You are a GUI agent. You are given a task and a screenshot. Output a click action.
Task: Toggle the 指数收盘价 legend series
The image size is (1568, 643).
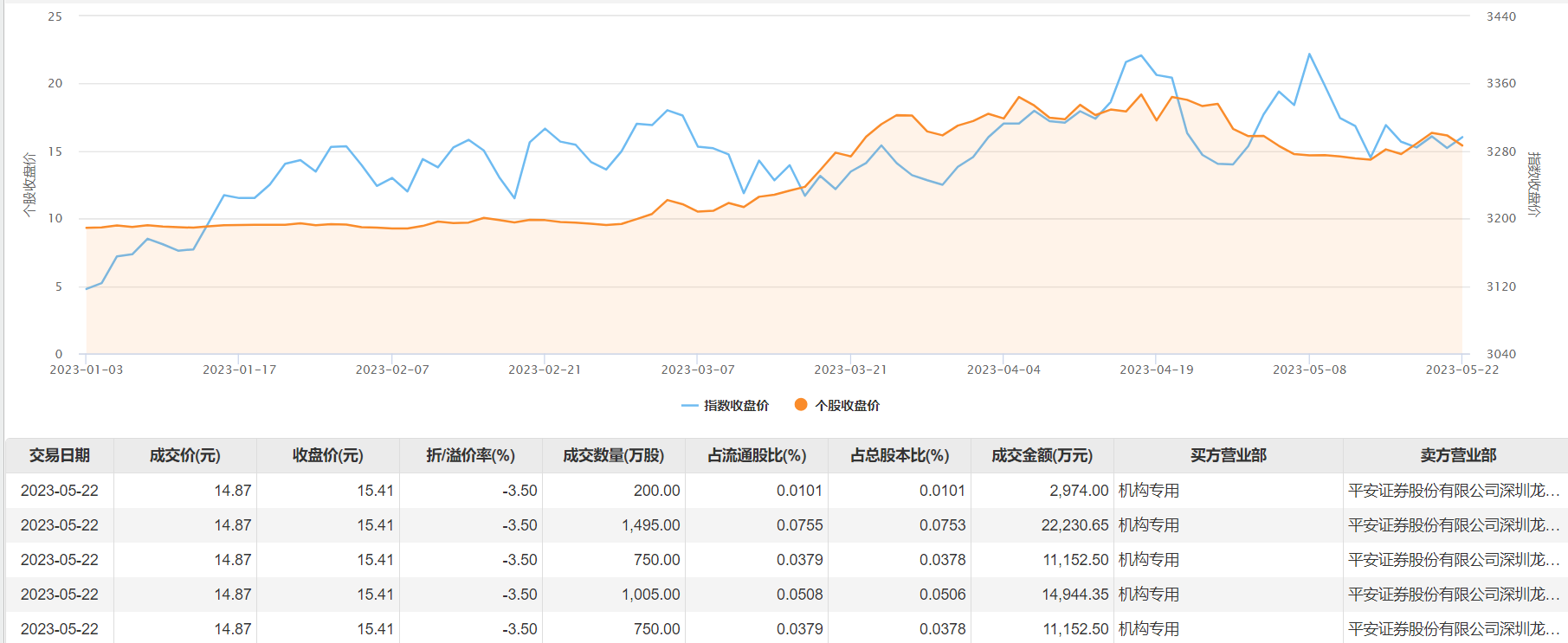coord(725,405)
